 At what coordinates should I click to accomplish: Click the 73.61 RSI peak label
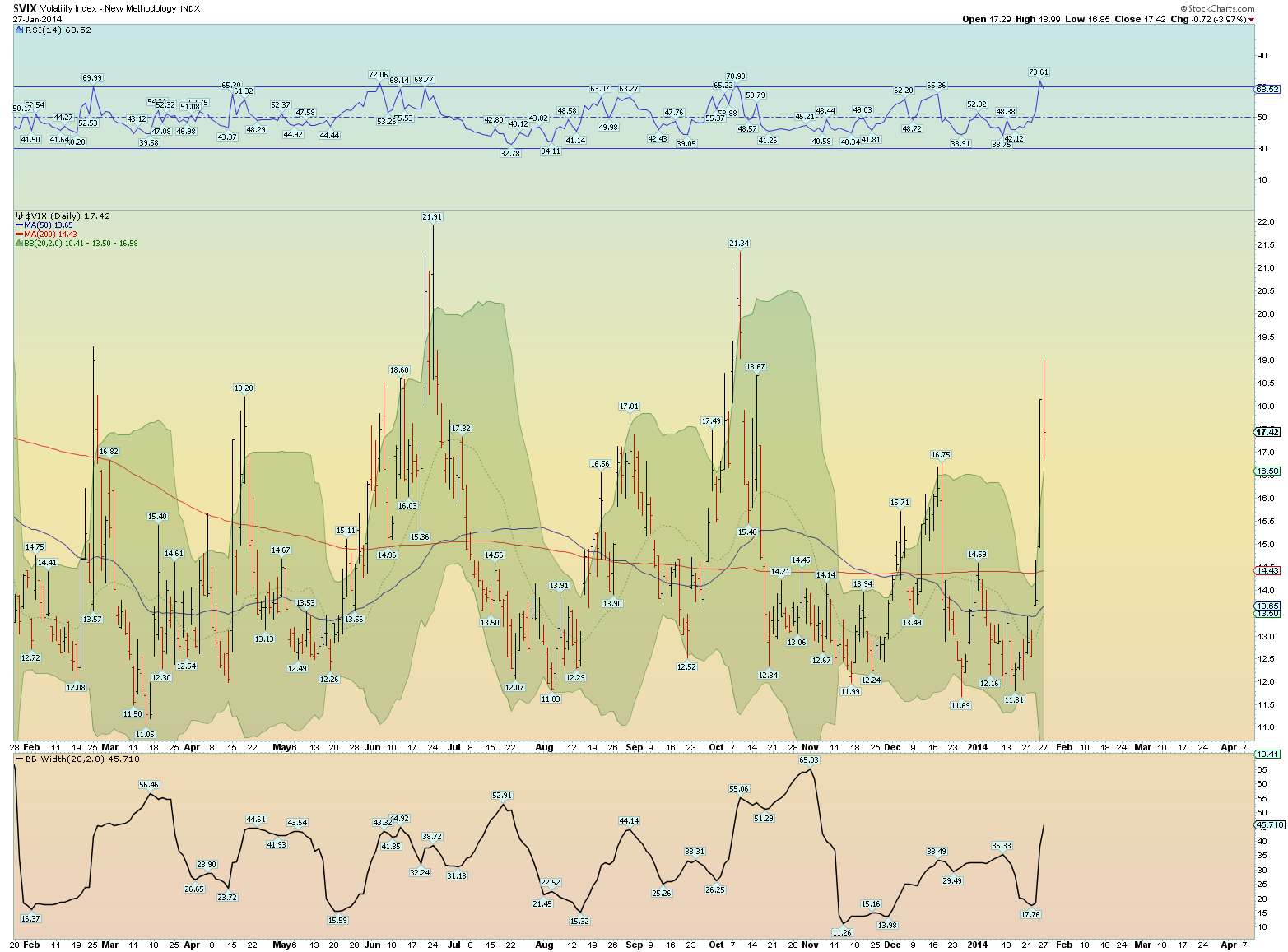1039,72
